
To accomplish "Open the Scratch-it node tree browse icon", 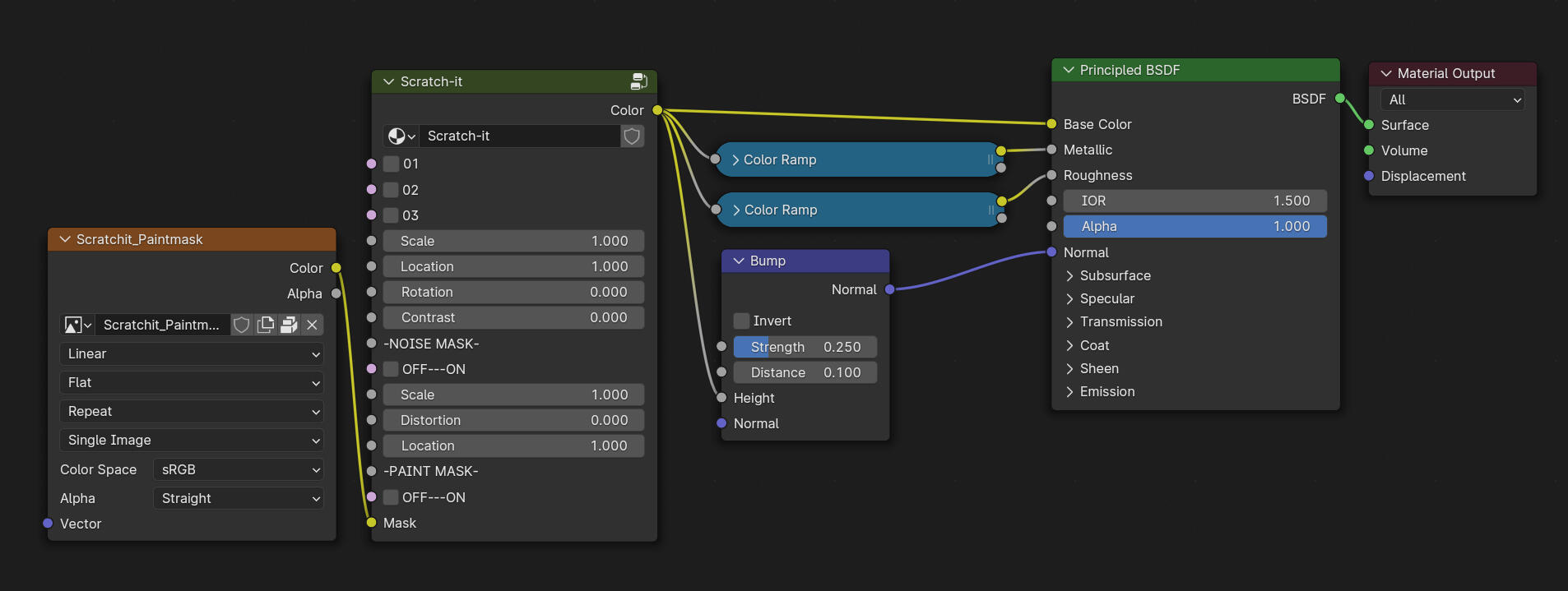I will tap(401, 136).
